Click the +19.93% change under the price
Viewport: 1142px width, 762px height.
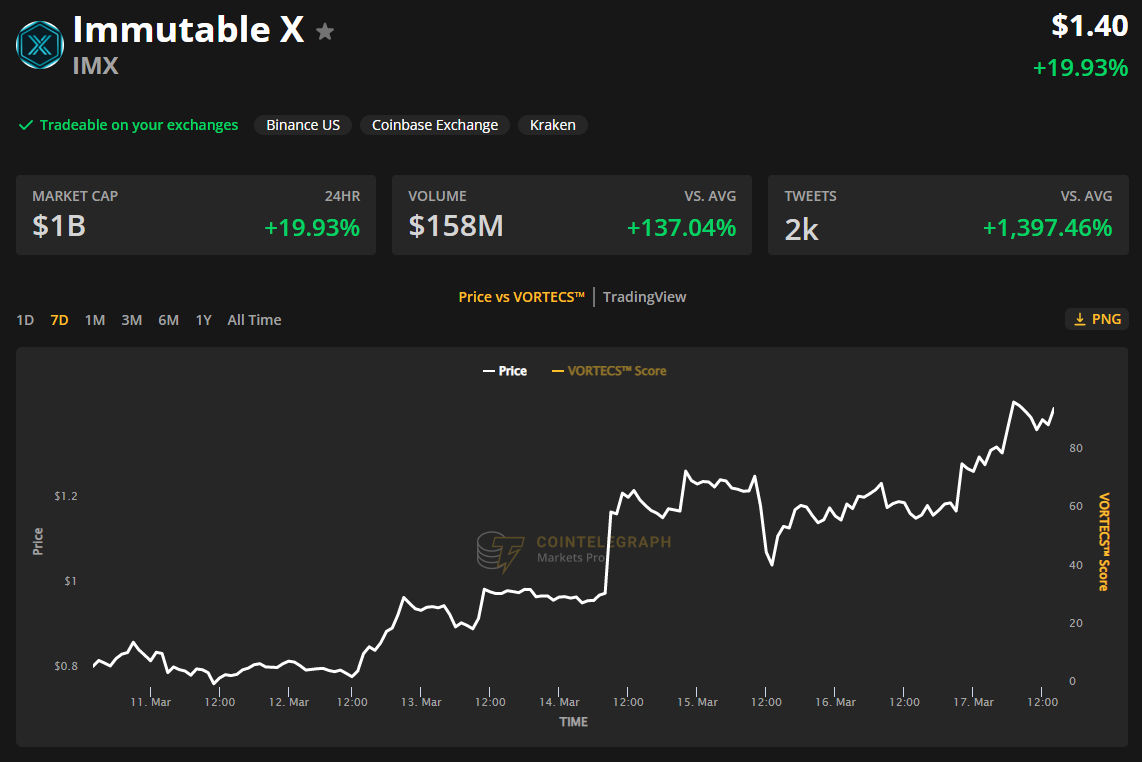[x=1081, y=68]
